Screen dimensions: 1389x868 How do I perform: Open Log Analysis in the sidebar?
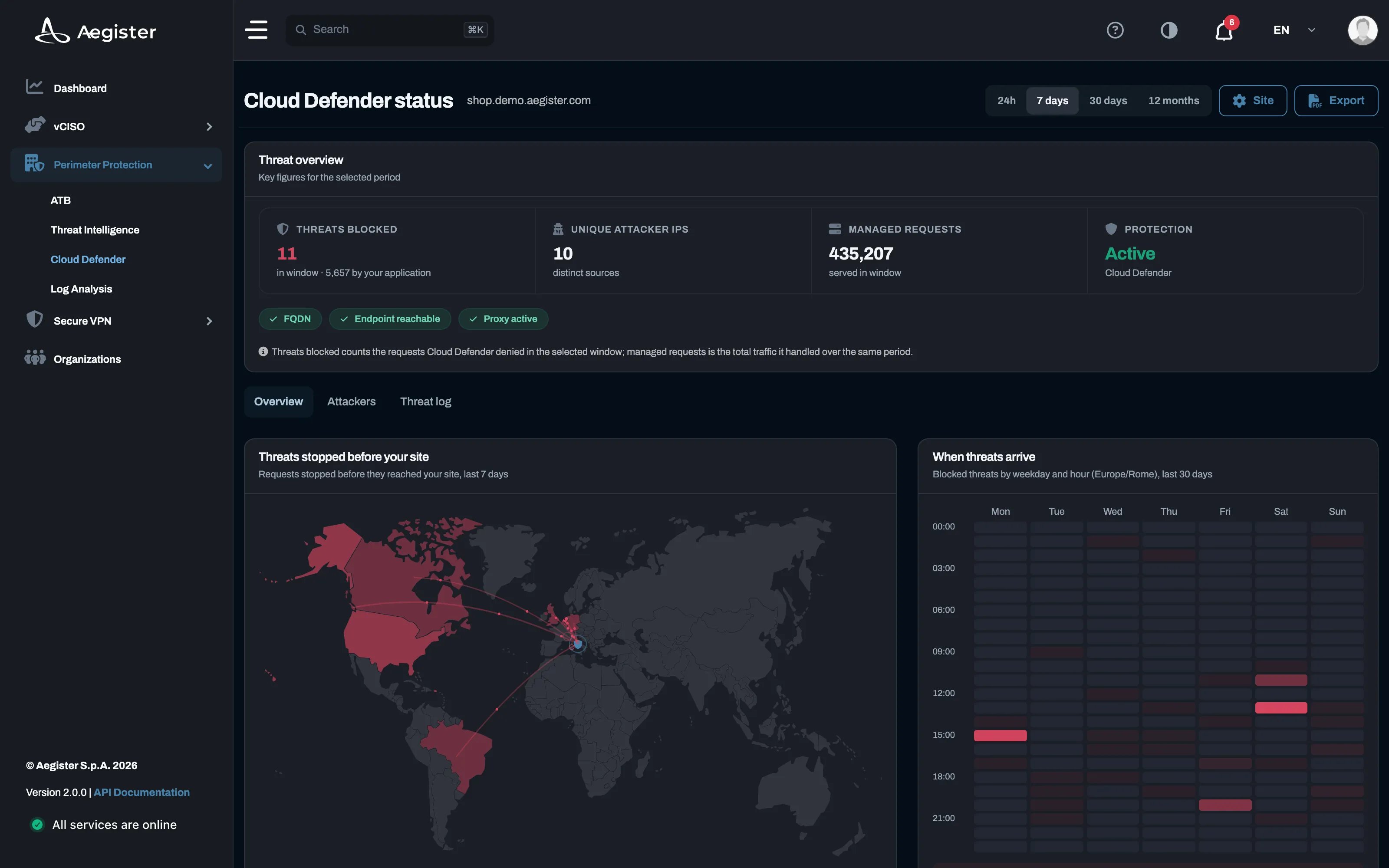[x=81, y=289]
